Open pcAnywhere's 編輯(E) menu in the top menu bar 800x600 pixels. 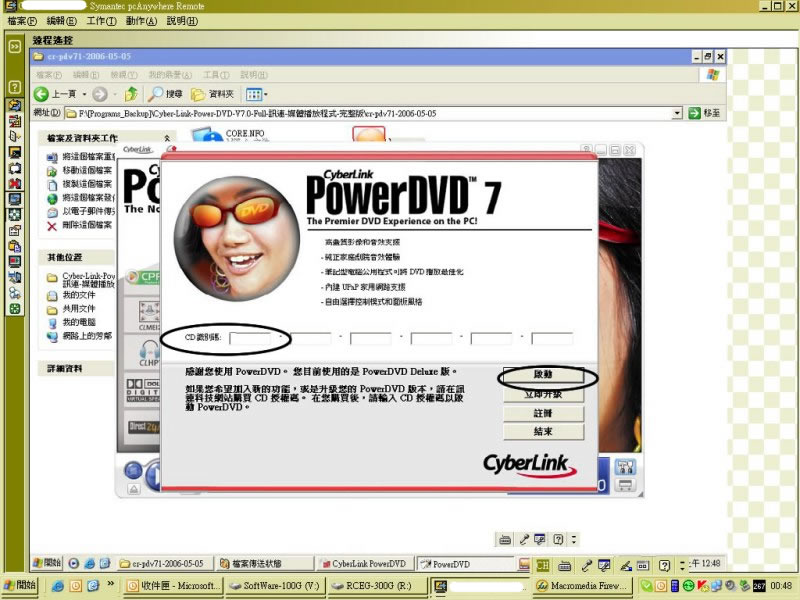(x=61, y=21)
